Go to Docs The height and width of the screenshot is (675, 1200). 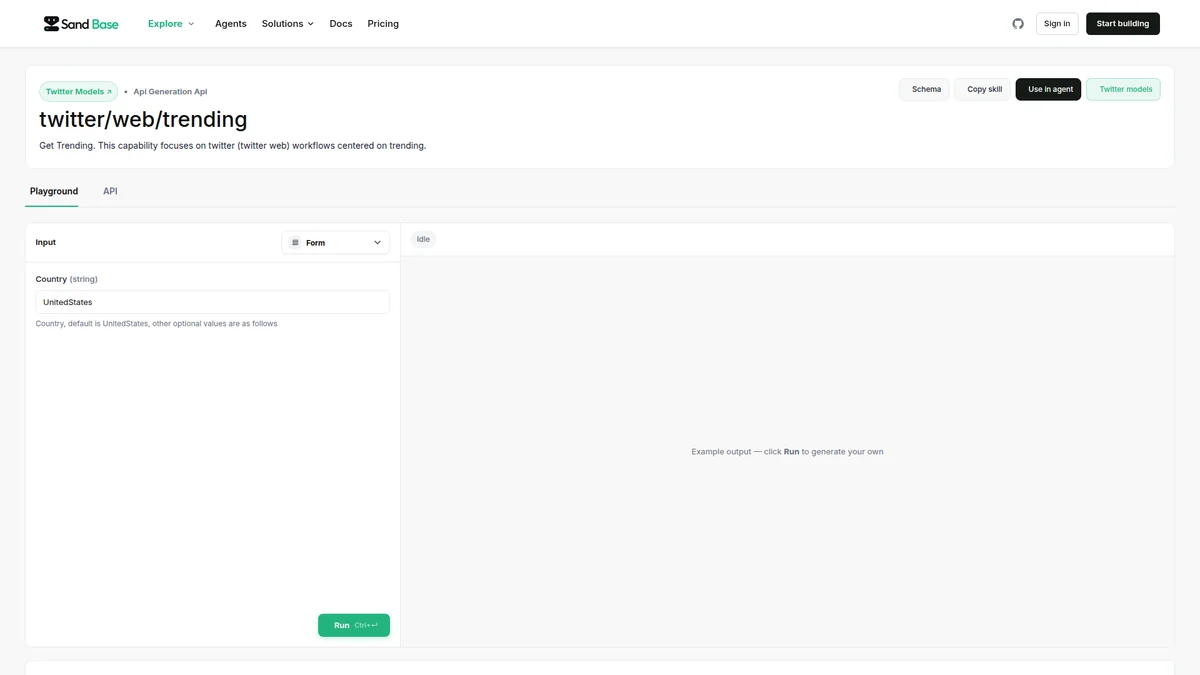click(341, 23)
